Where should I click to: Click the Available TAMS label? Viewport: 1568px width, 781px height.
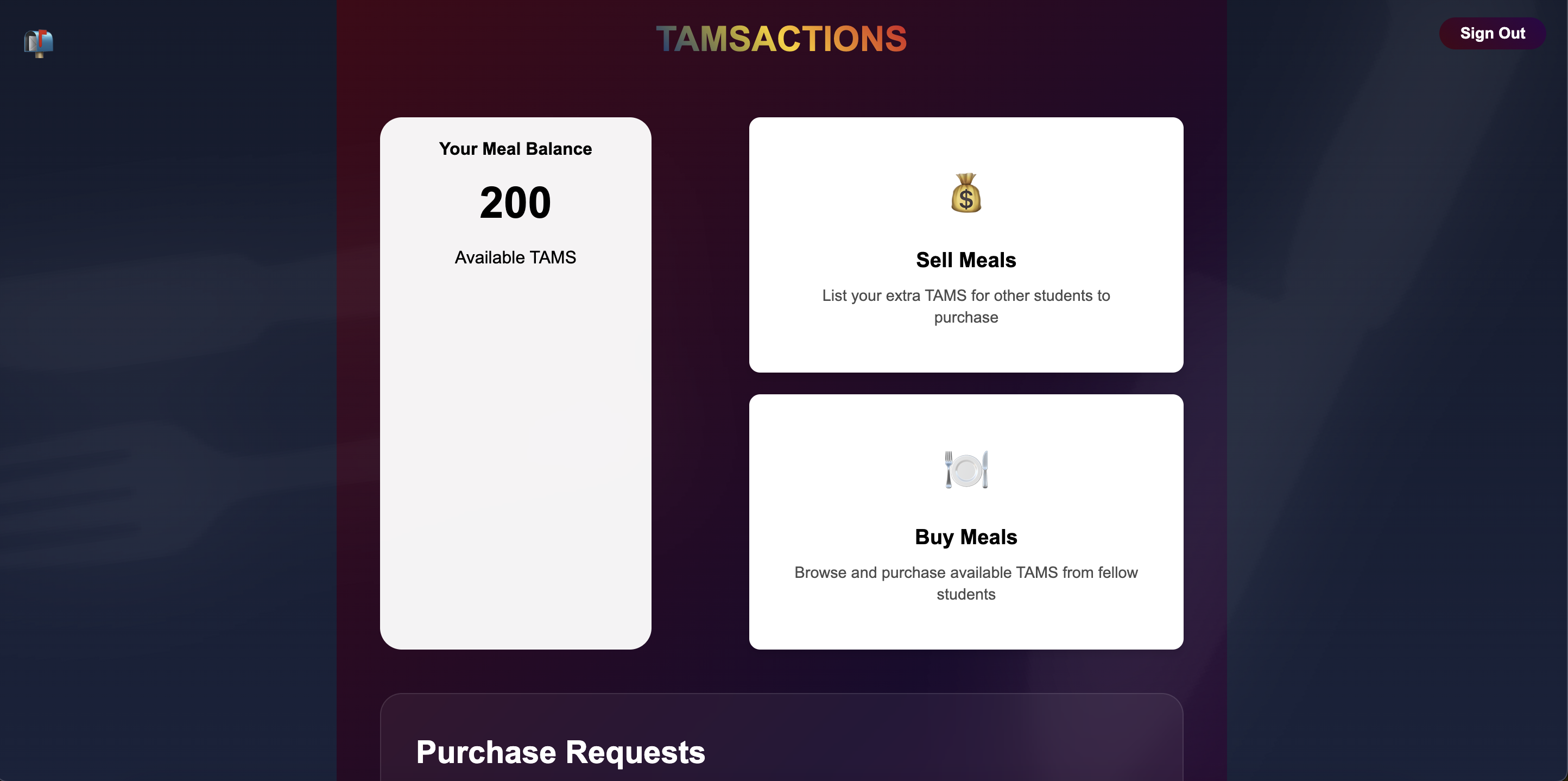[x=515, y=257]
